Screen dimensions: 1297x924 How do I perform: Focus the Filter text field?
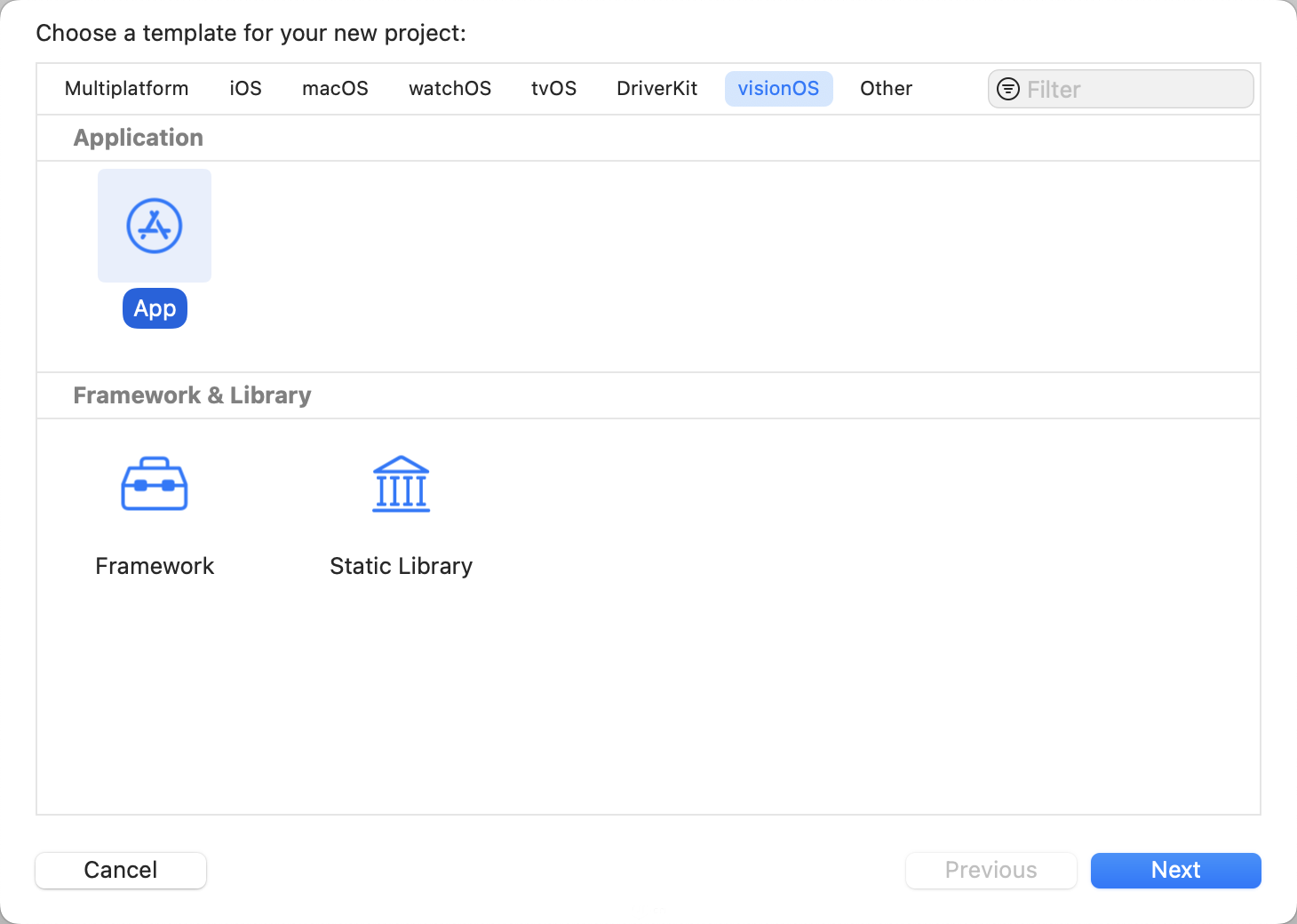(x=1121, y=89)
